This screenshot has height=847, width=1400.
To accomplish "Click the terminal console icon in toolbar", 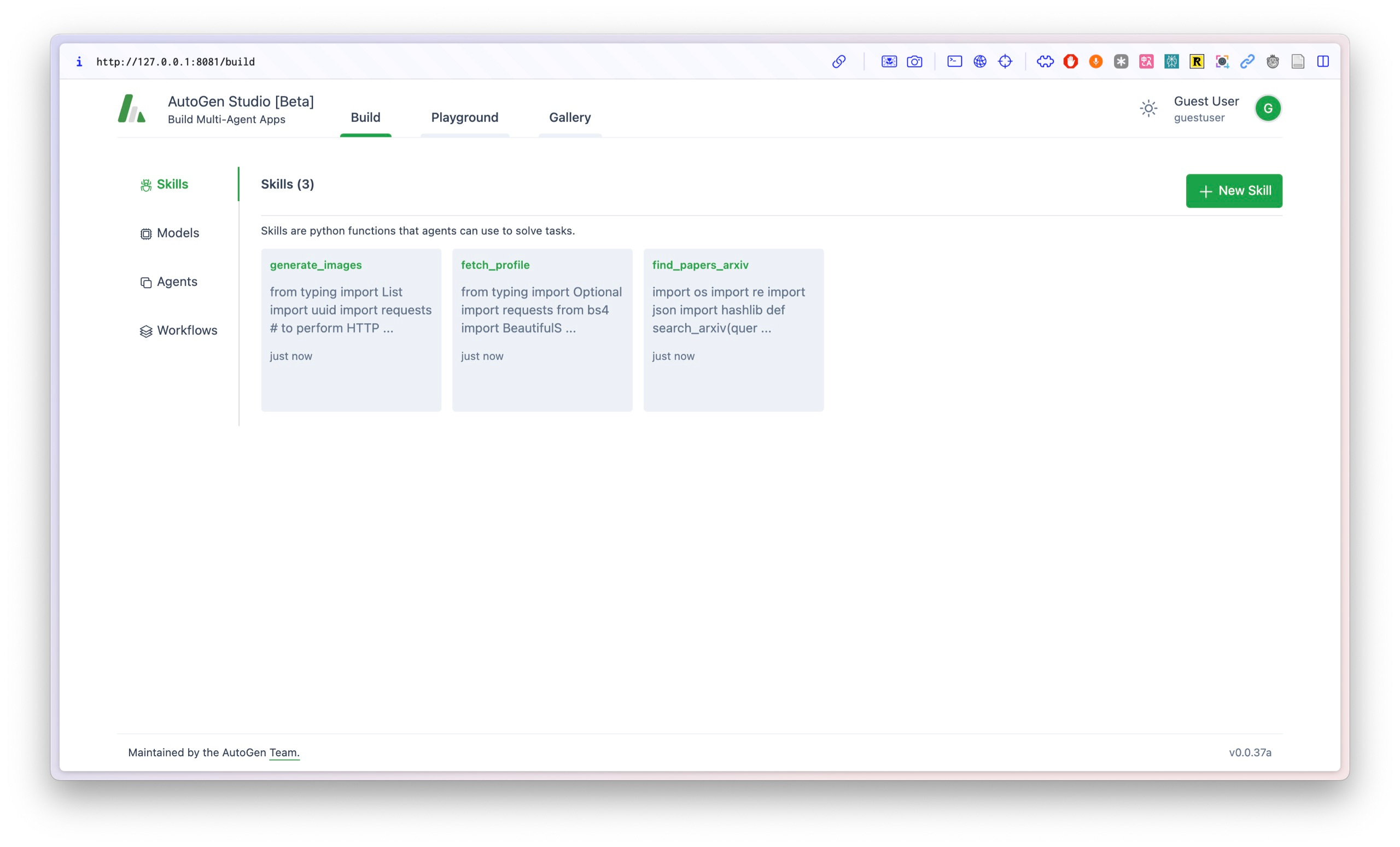I will (954, 61).
